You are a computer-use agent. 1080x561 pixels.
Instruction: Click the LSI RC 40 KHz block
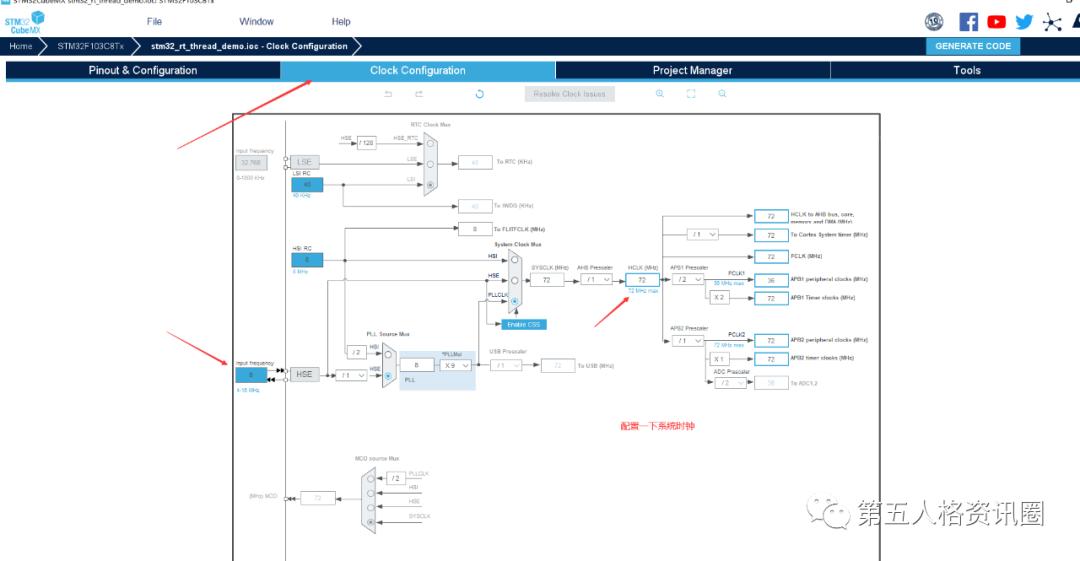pos(307,184)
